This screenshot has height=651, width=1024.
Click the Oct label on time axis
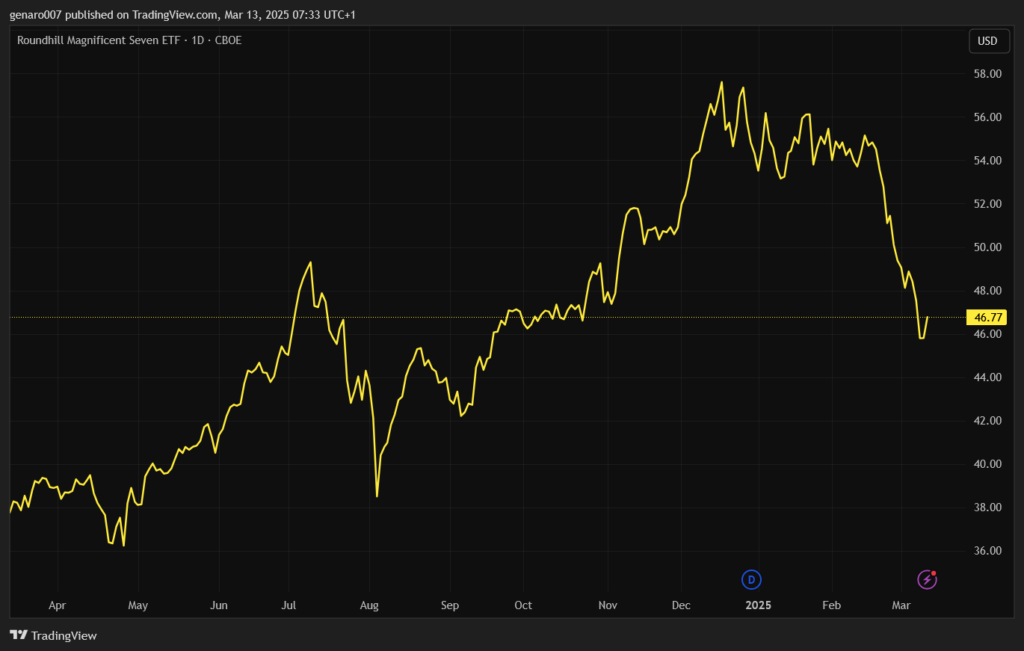[522, 606]
